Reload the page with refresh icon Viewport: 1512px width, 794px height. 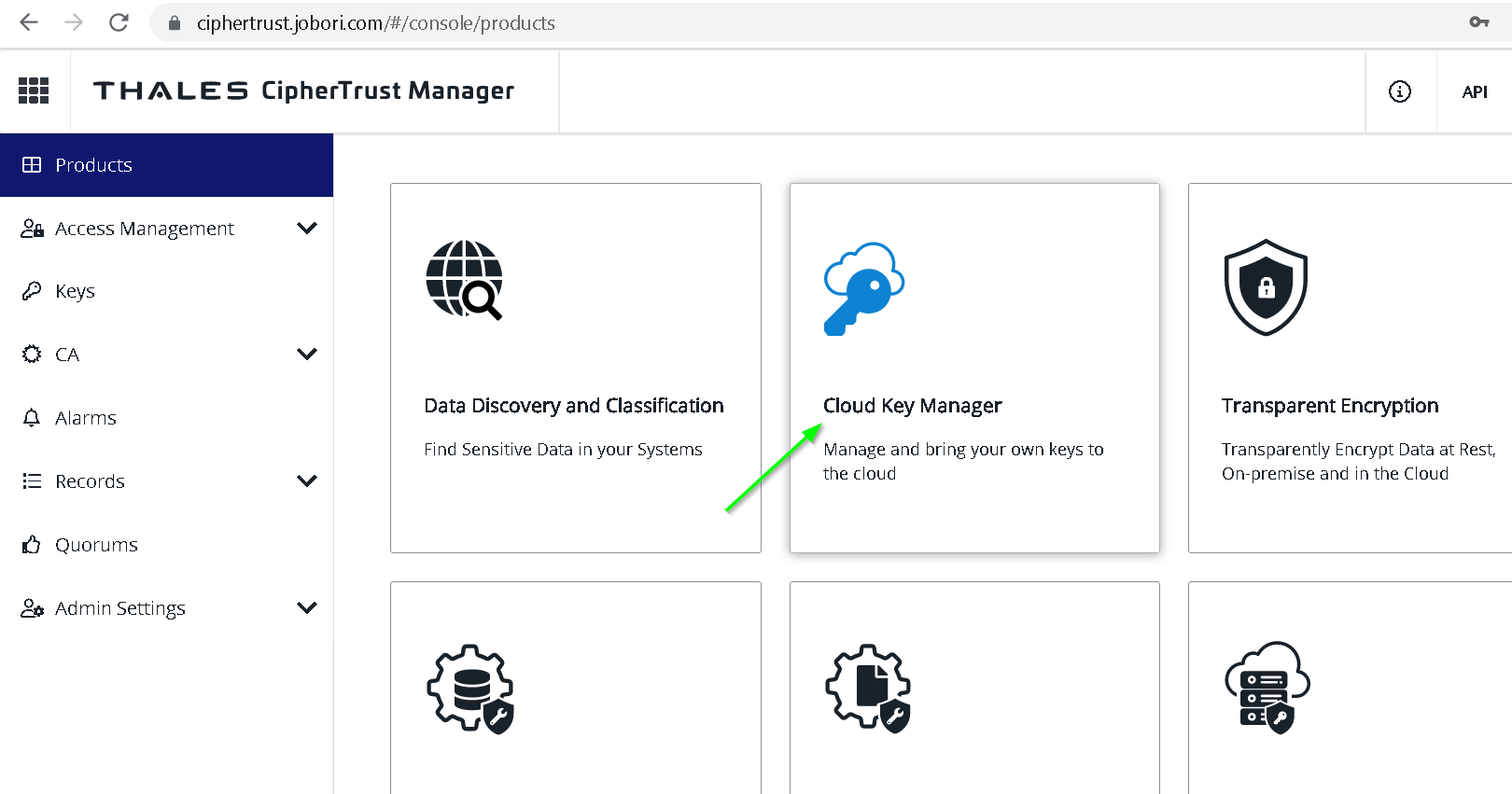(119, 22)
